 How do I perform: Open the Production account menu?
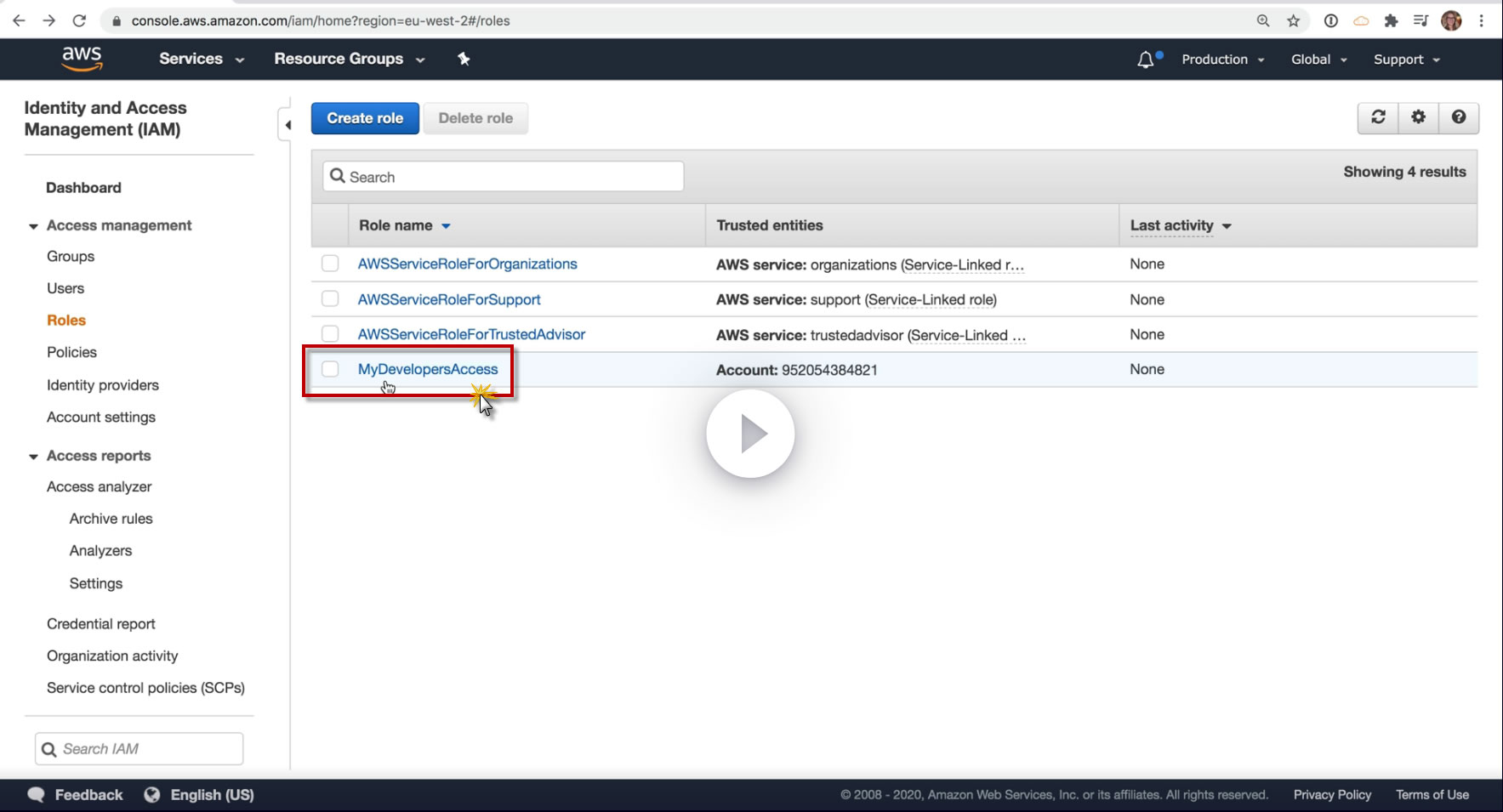click(x=1222, y=60)
